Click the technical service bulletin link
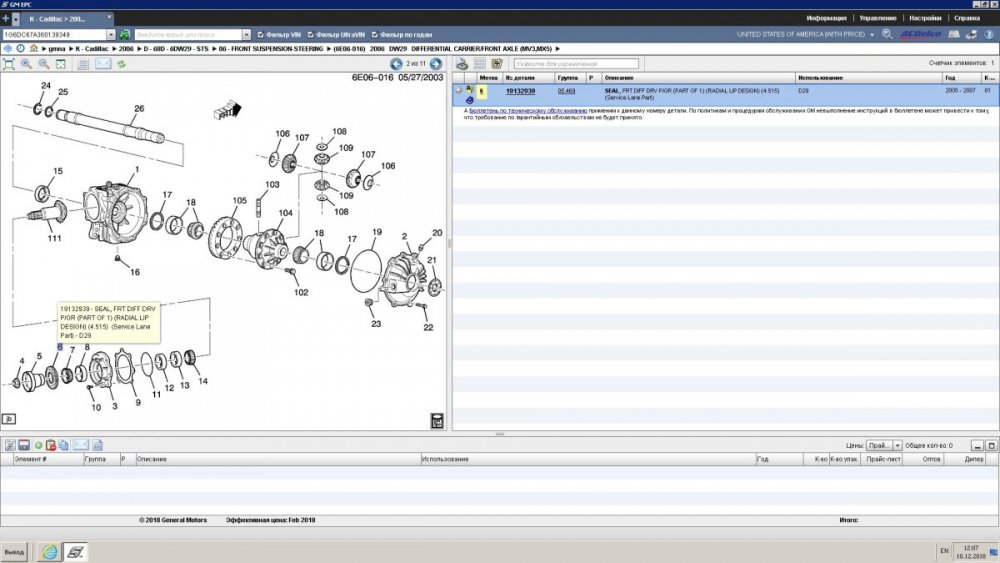 tap(528, 110)
